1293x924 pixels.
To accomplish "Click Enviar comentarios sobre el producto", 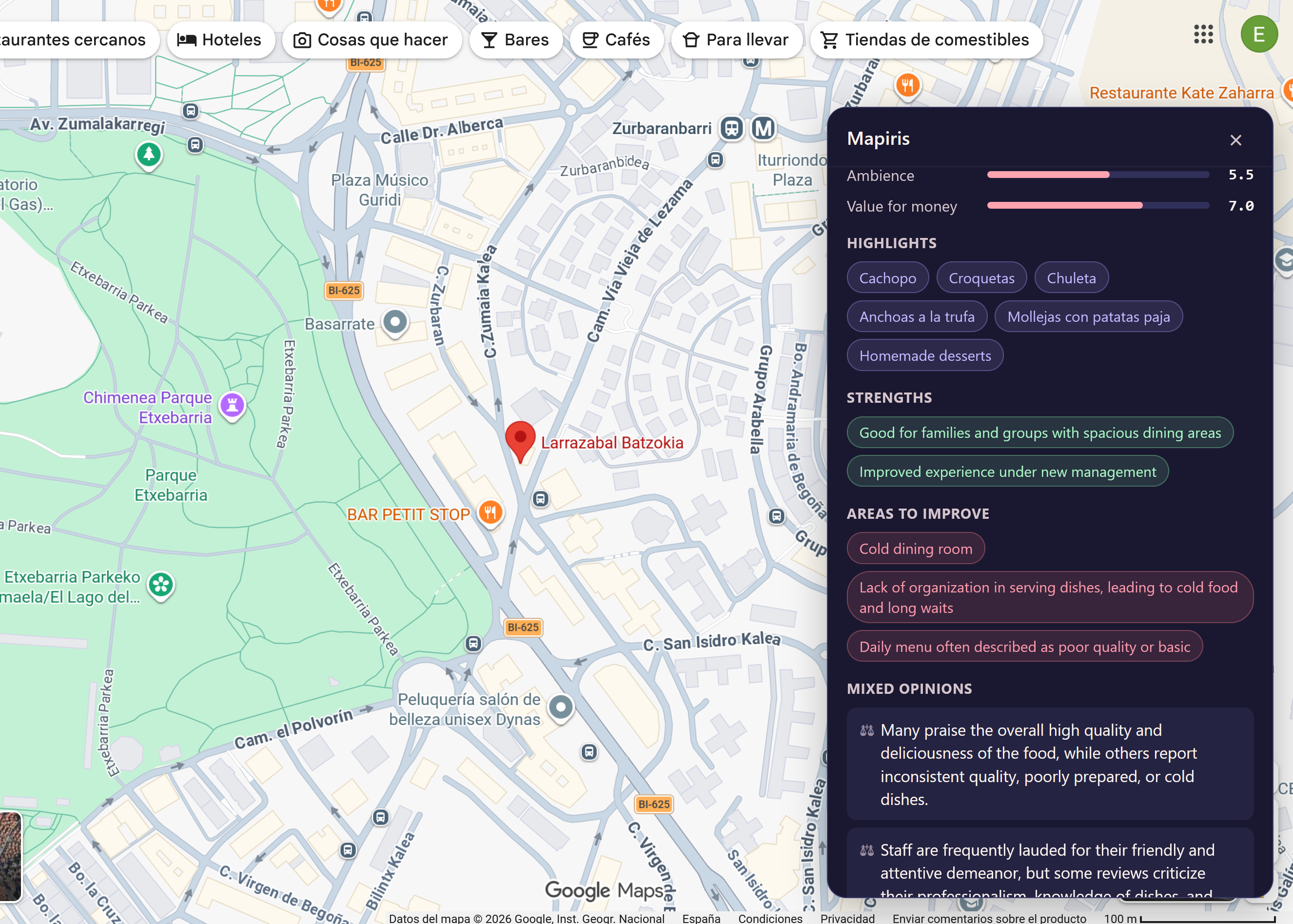I will [x=989, y=918].
